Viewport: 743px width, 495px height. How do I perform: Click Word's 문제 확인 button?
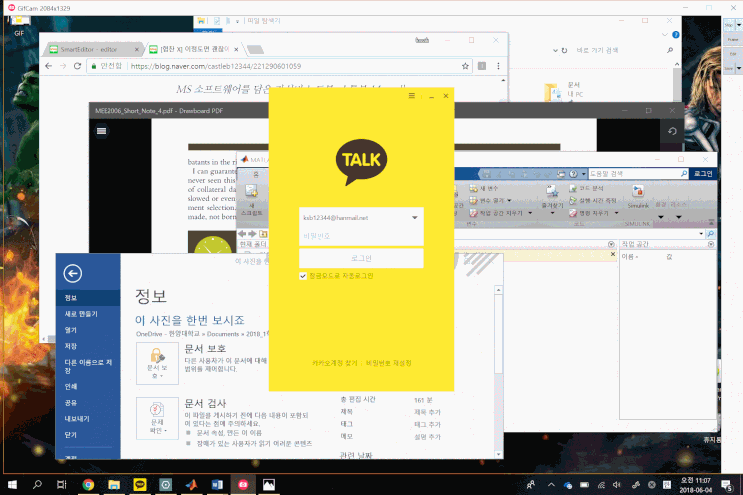(157, 418)
